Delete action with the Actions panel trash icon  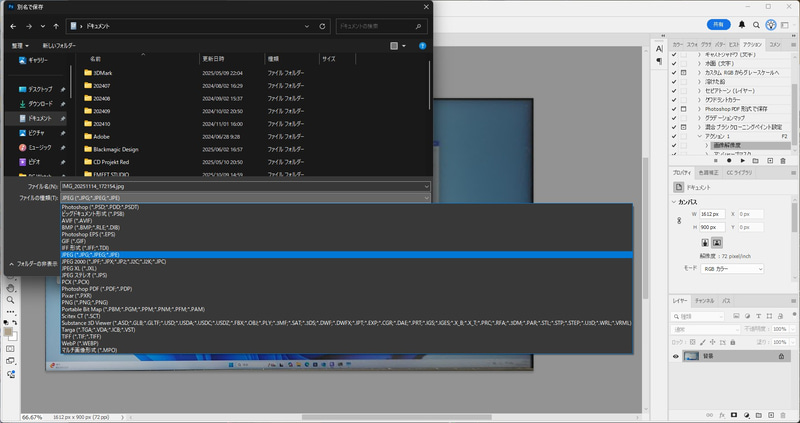pyautogui.click(x=783, y=161)
